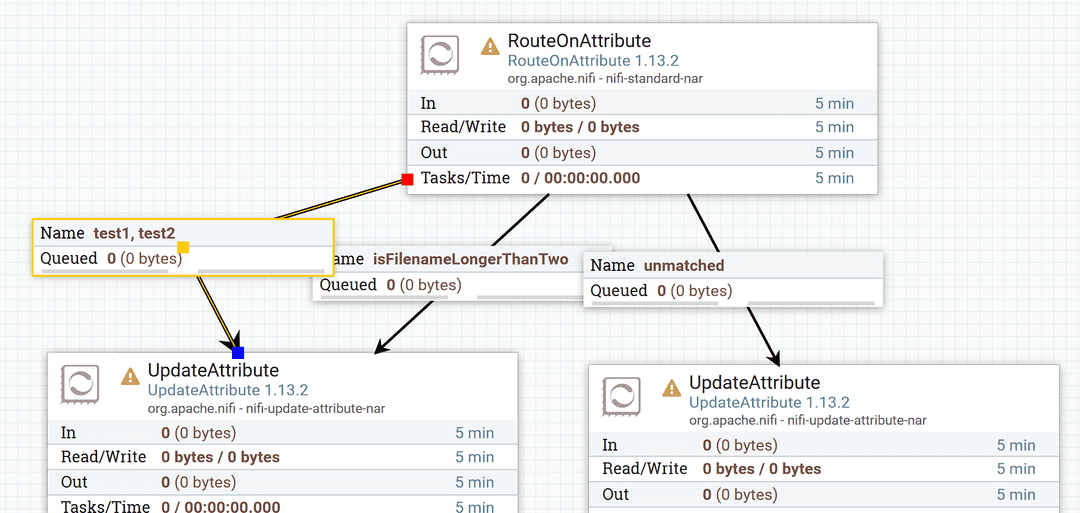Click right UpdateAttribute Out row
1080x513 pixels.
[x=824, y=494]
